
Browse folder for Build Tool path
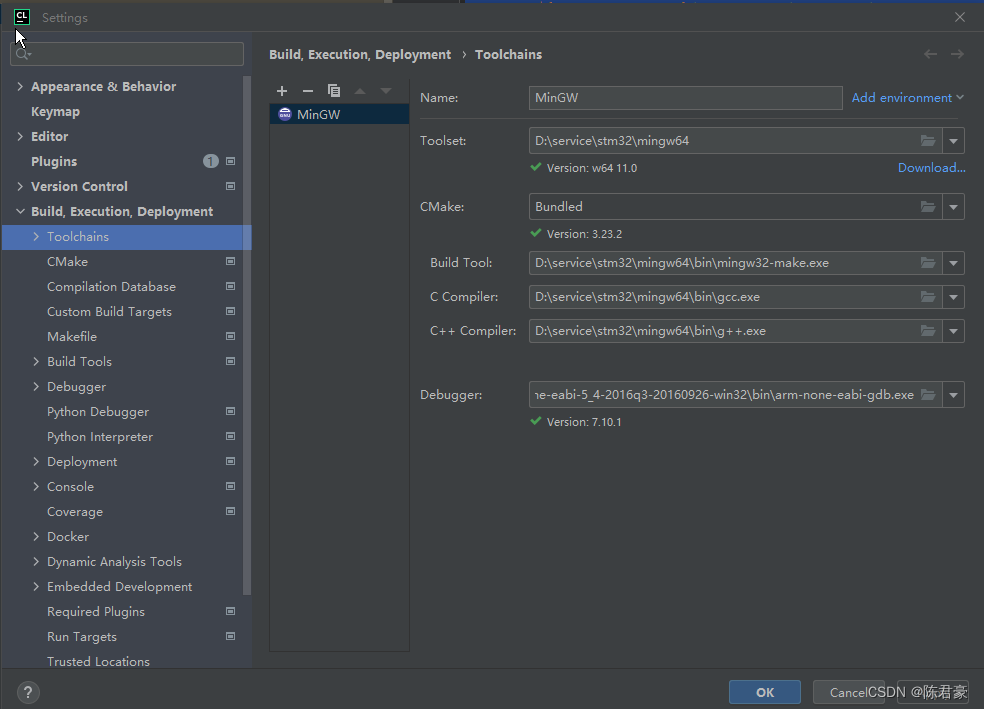(x=928, y=263)
